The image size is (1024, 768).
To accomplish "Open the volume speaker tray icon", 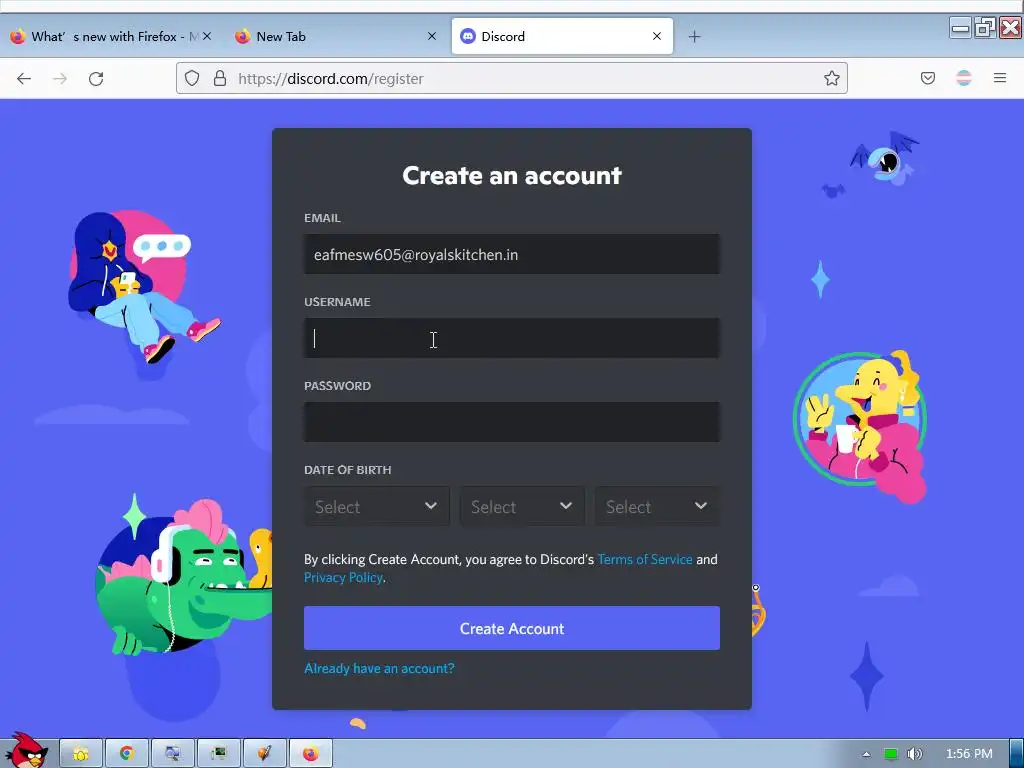I will coord(915,754).
